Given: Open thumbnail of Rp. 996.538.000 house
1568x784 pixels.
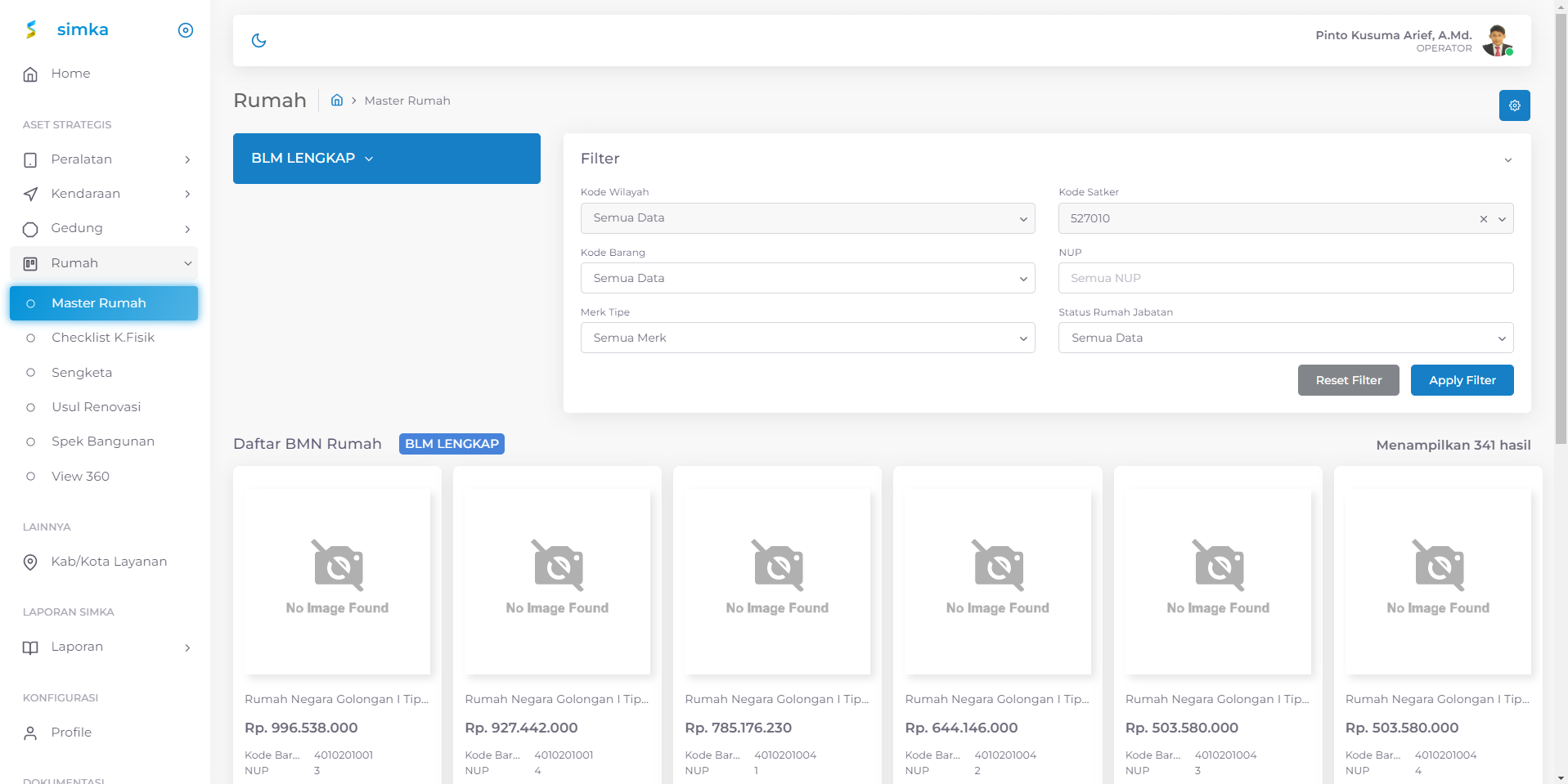Looking at the screenshot, I should click(x=337, y=581).
